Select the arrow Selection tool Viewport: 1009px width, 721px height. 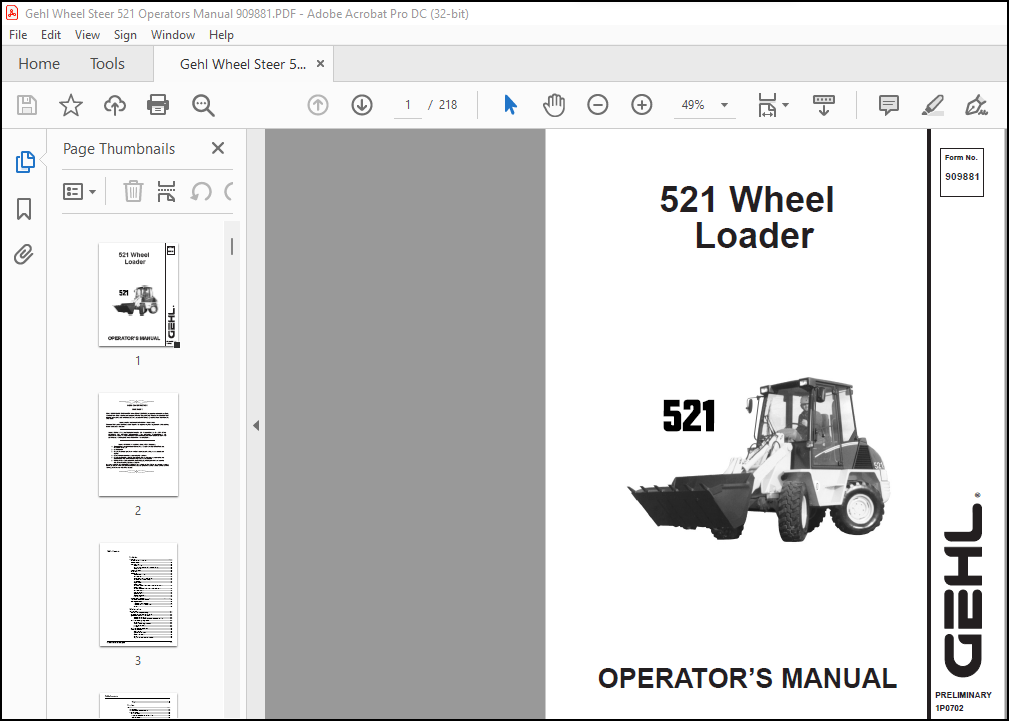(510, 105)
